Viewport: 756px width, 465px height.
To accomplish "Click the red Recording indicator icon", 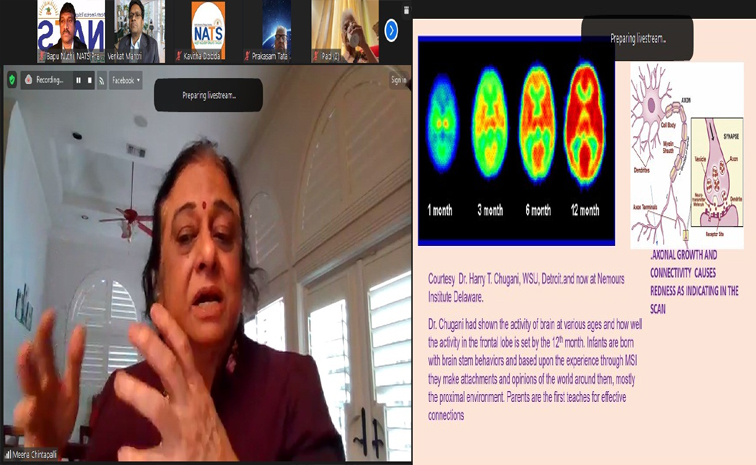I will click(29, 80).
